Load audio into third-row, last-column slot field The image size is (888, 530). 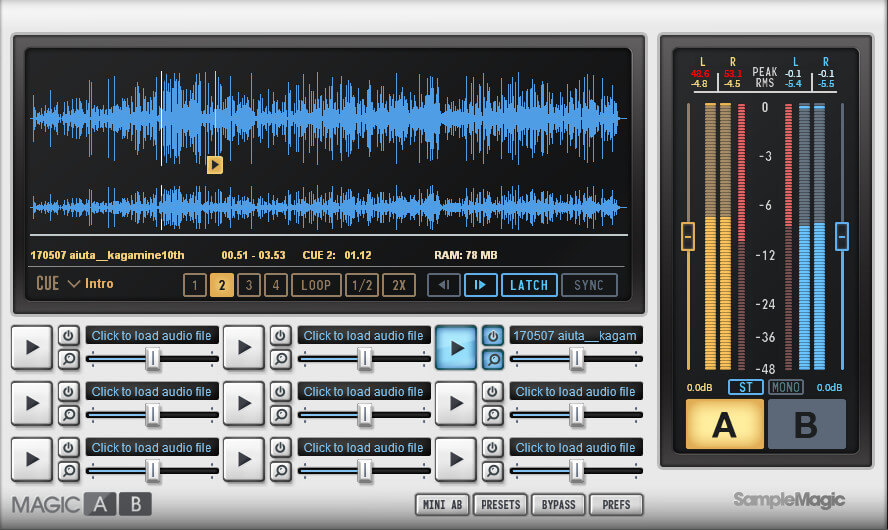click(x=576, y=447)
